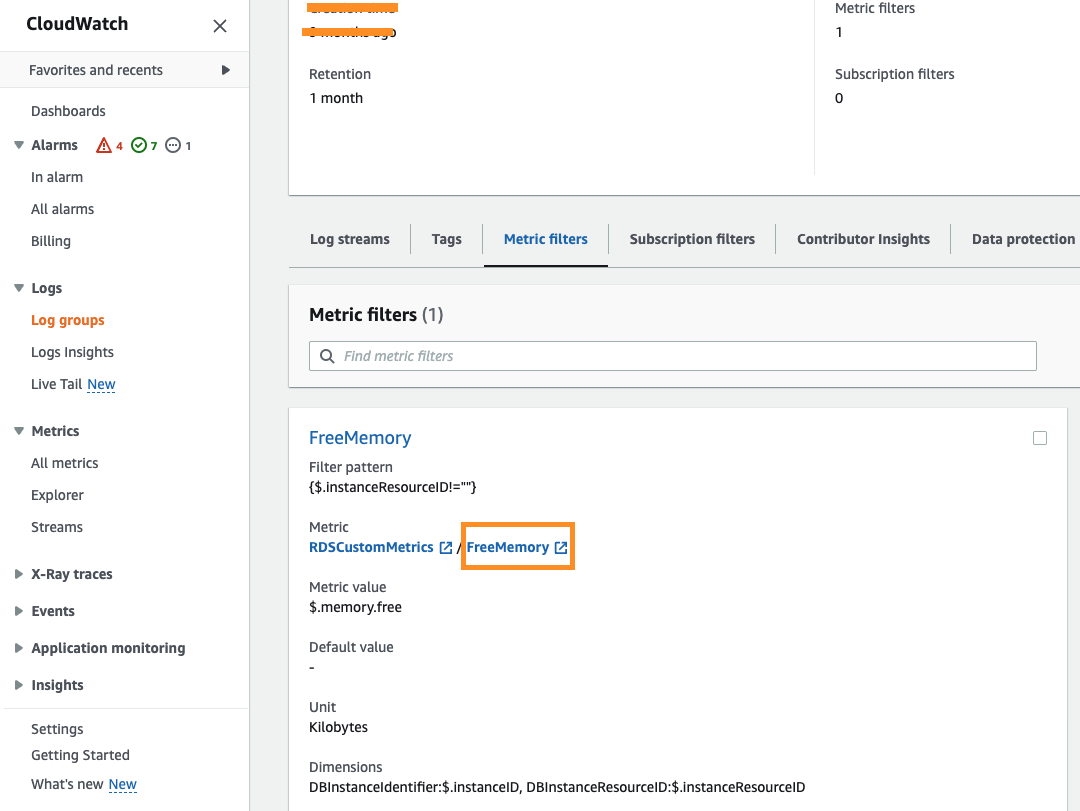Open Live Tail
This screenshot has height=811, width=1080.
point(56,384)
